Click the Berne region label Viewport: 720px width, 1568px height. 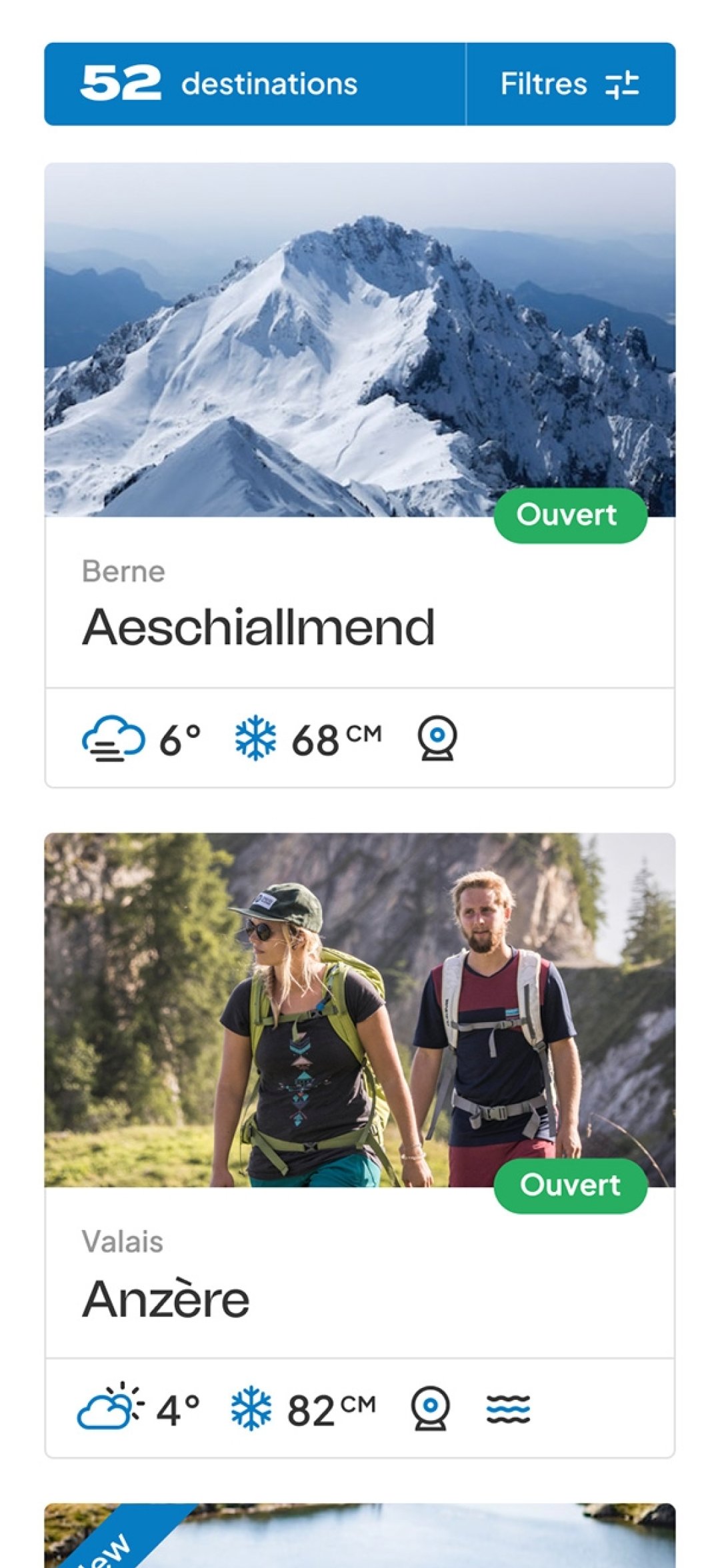[x=123, y=571]
